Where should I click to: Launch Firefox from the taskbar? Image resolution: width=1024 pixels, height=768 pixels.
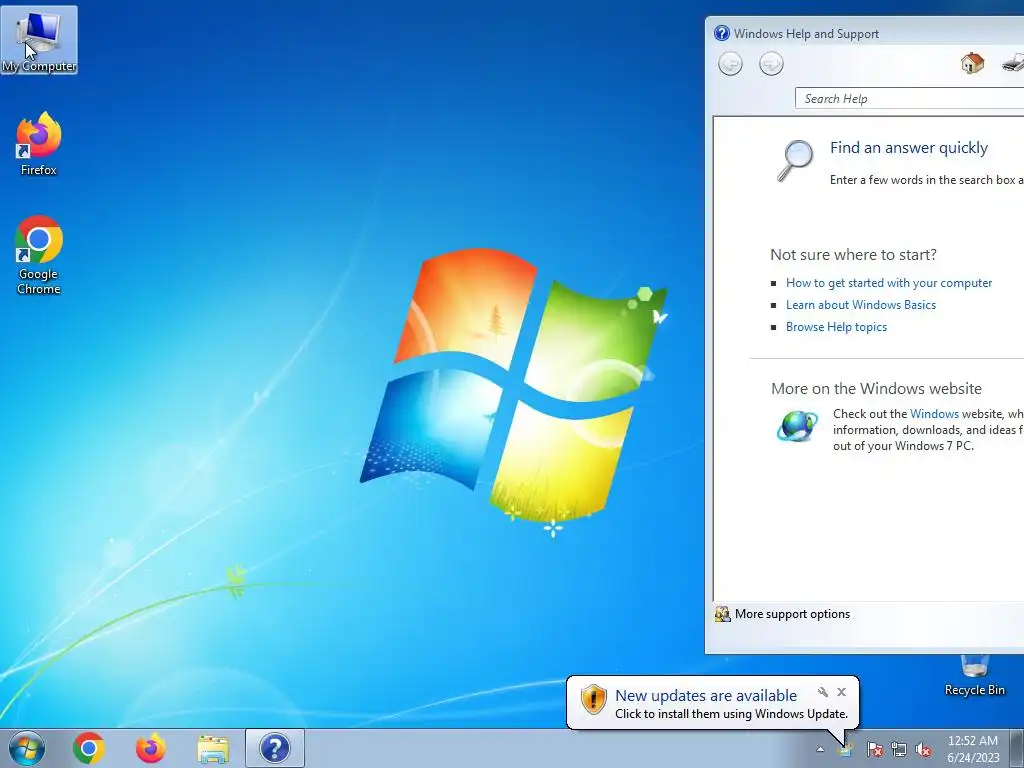(151, 748)
